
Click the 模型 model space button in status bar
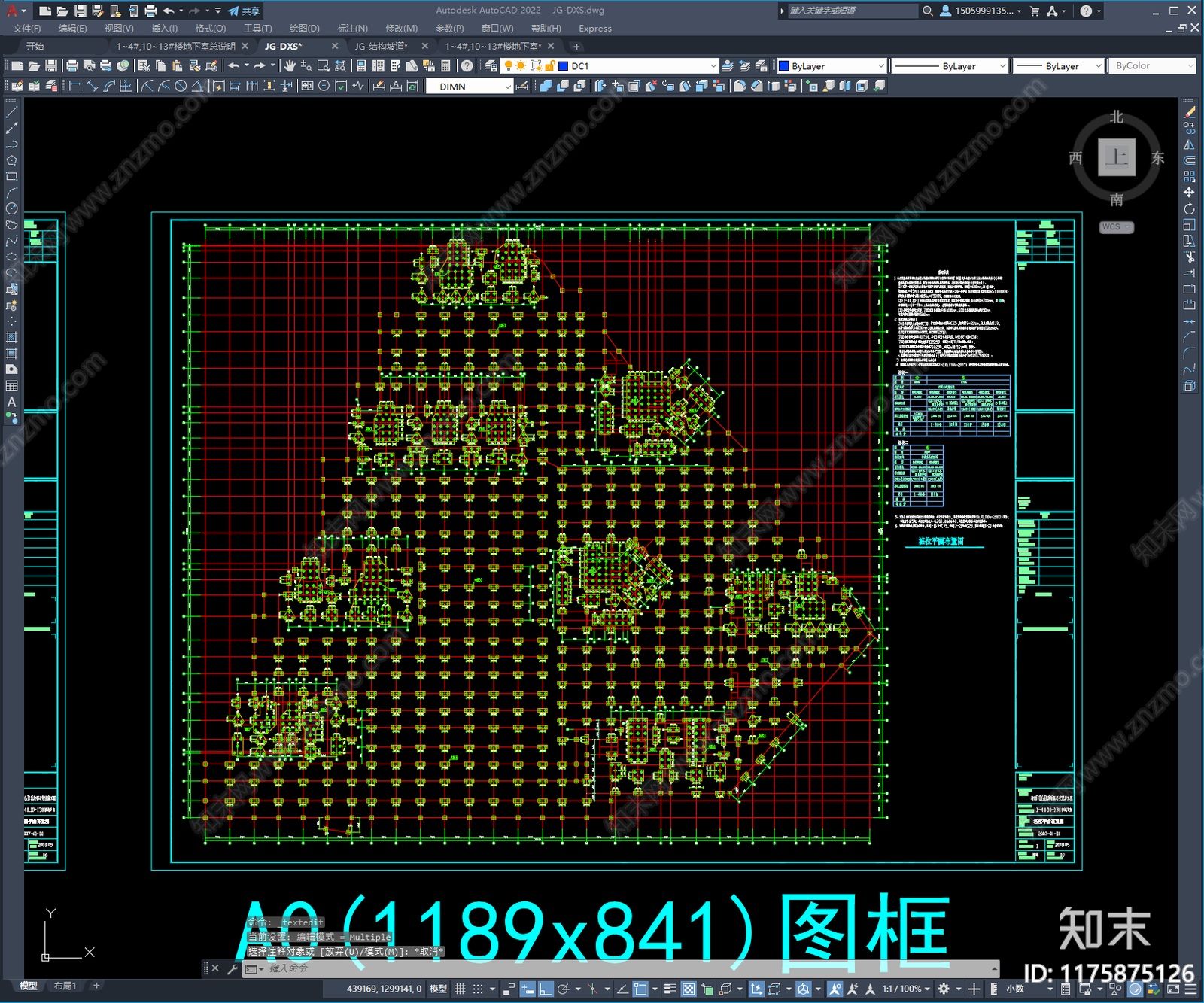pyautogui.click(x=439, y=989)
